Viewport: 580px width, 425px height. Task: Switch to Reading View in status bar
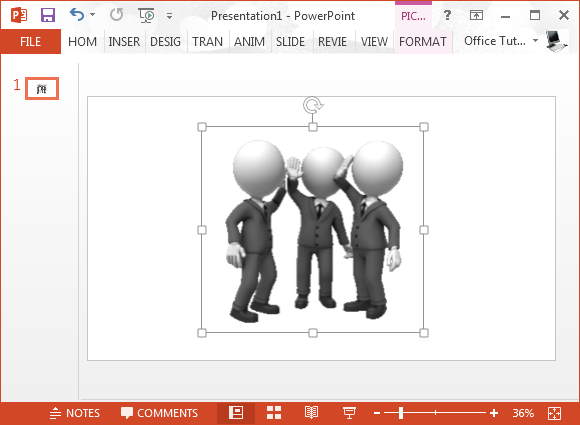pyautogui.click(x=311, y=412)
